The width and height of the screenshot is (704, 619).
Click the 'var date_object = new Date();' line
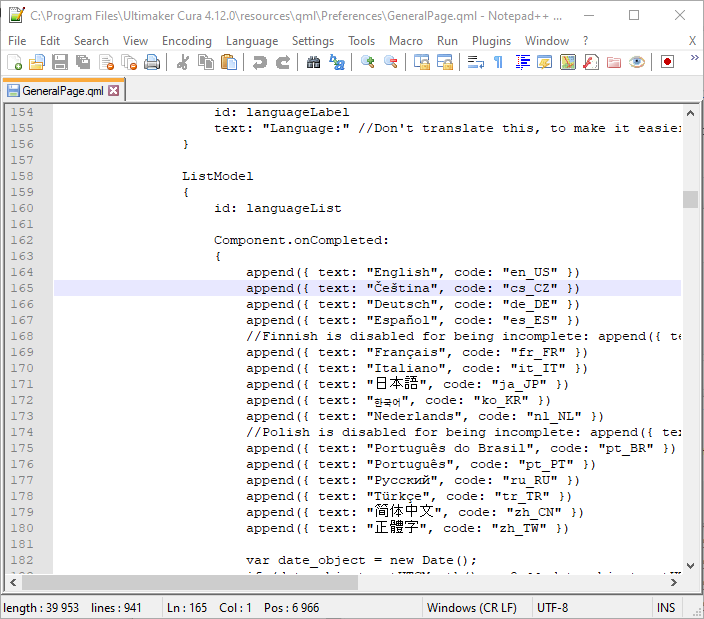point(361,560)
